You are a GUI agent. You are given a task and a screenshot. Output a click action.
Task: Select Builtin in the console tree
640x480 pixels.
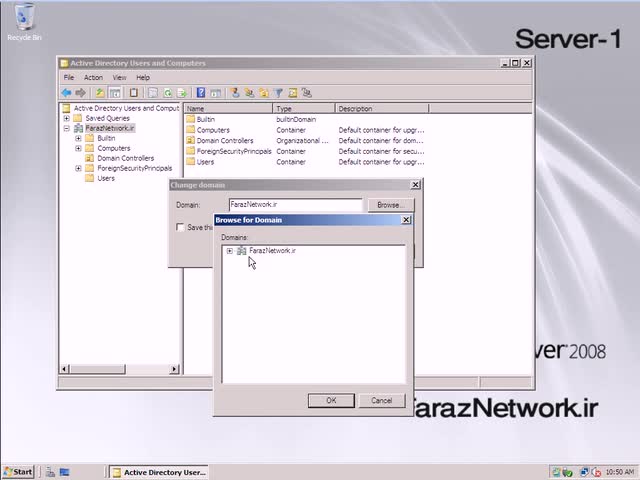tap(106, 138)
